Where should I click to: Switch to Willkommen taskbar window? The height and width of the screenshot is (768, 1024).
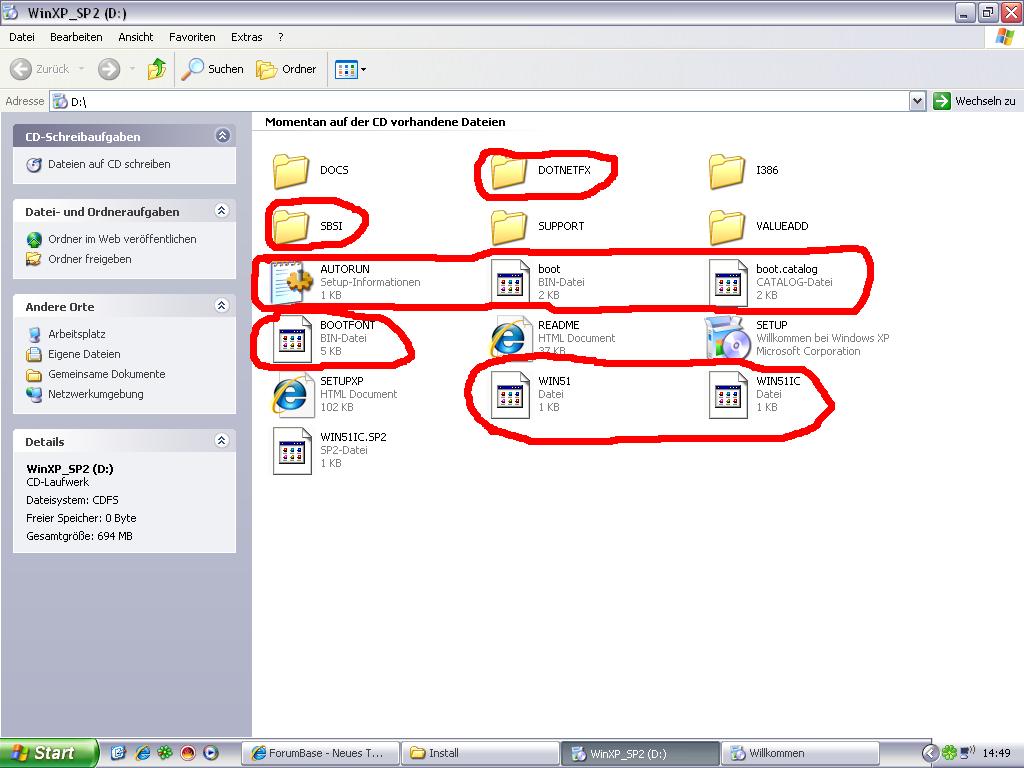(799, 753)
